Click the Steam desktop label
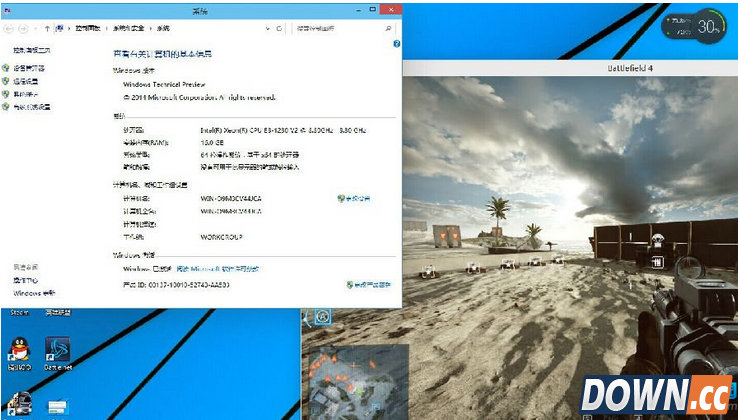The width and height of the screenshot is (738, 420). click(20, 313)
